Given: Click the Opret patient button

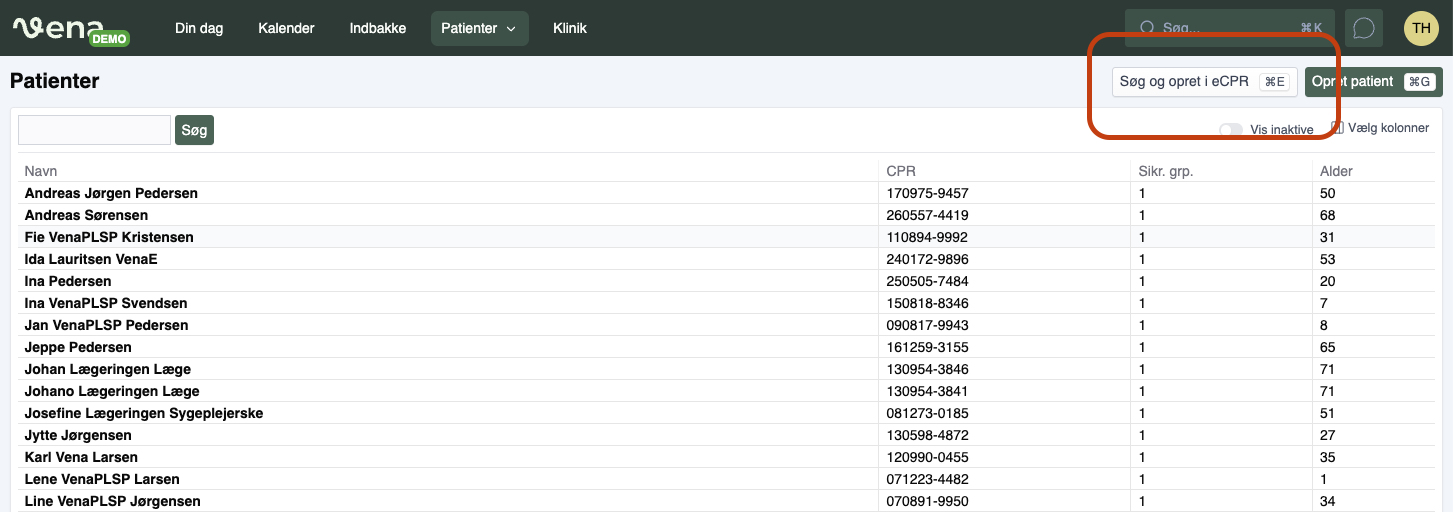Looking at the screenshot, I should [x=1373, y=82].
